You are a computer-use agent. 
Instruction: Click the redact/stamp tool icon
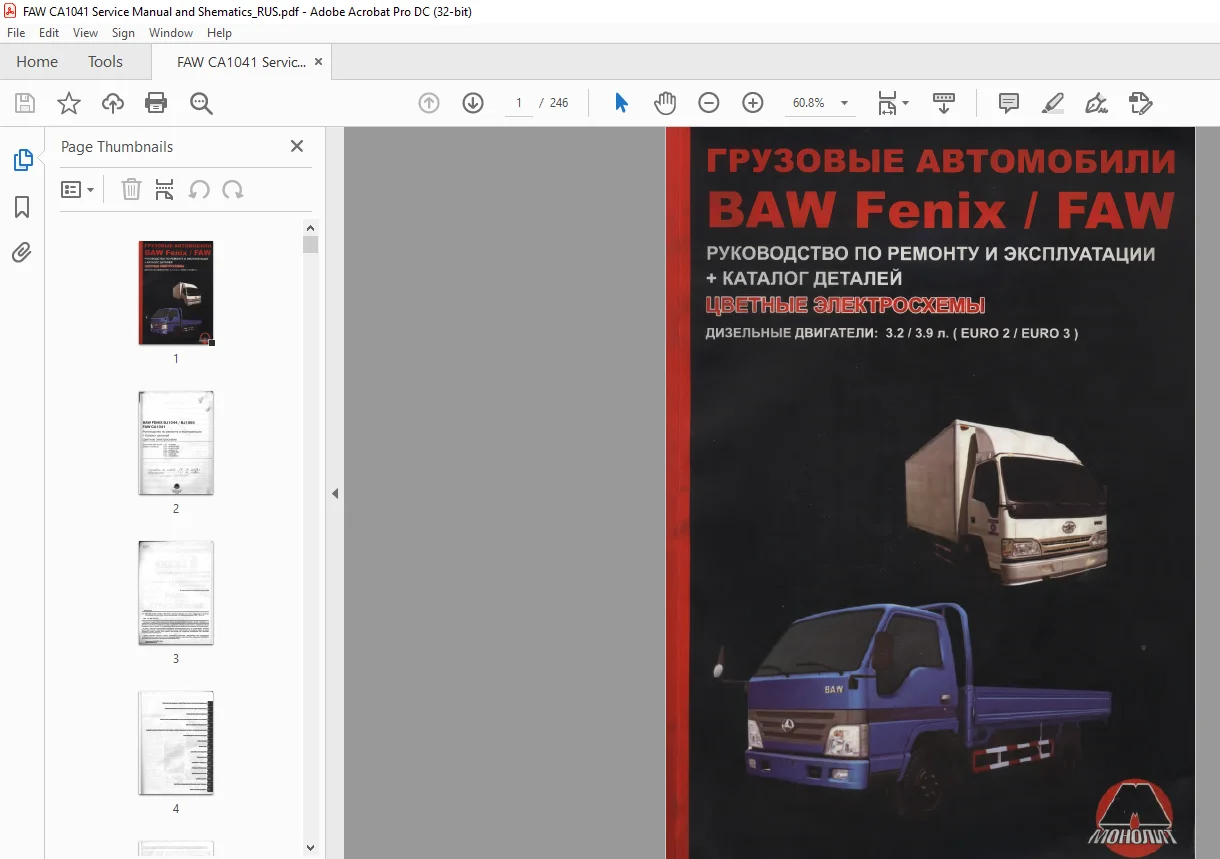[1141, 103]
